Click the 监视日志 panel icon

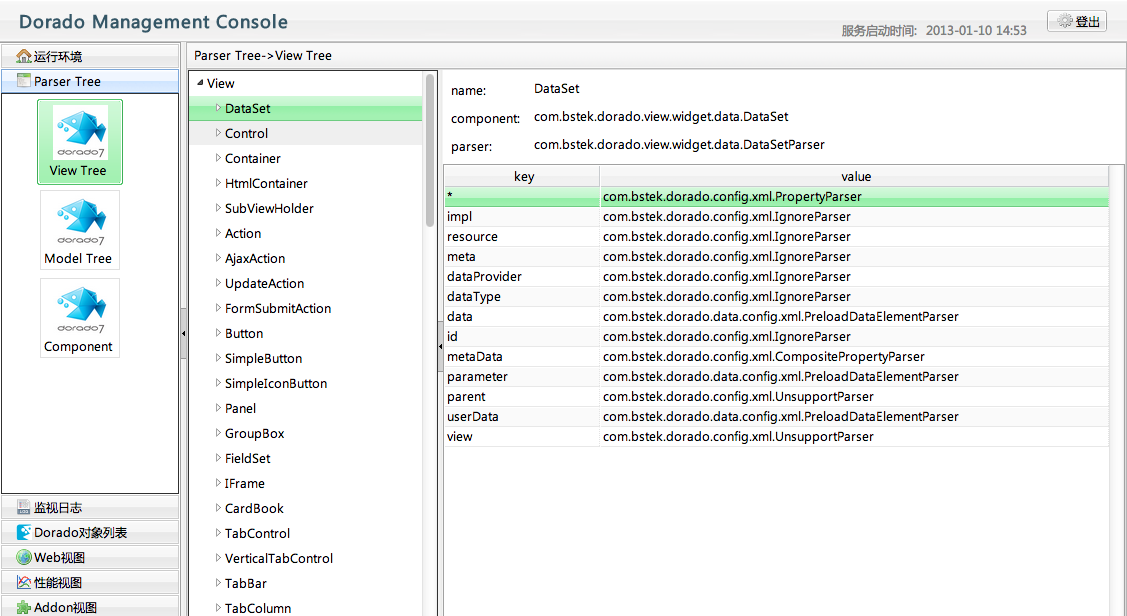[24, 508]
